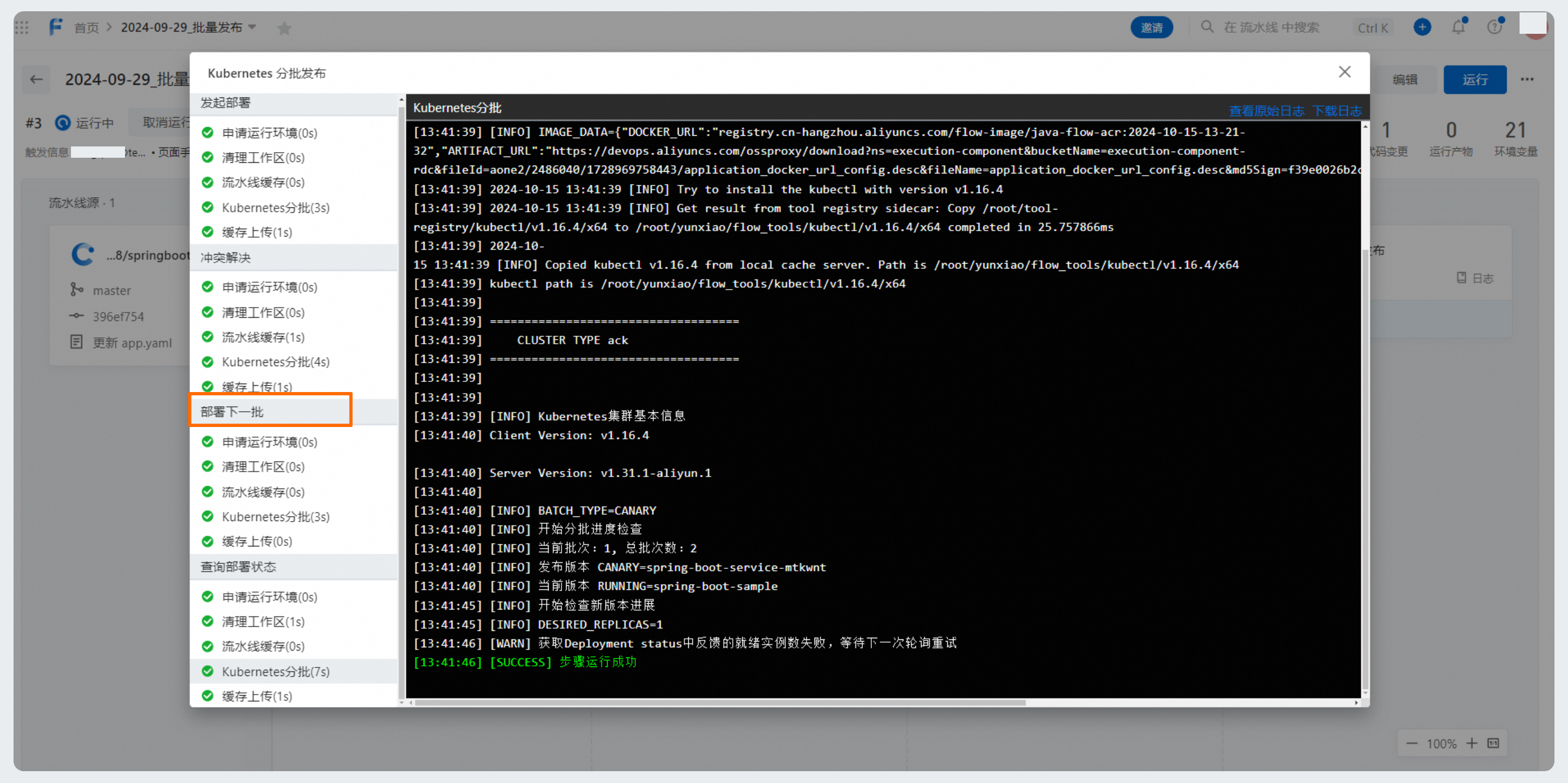
Task: Click the blue plus create icon
Action: click(1422, 27)
